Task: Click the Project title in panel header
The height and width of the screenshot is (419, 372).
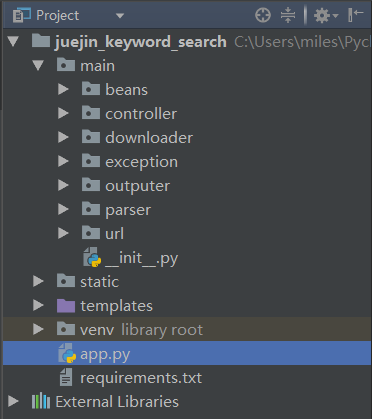Action: point(58,16)
